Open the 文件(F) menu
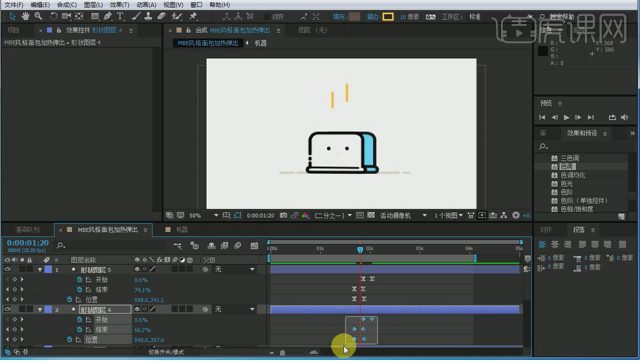Viewport: 641px width, 361px height. (x=14, y=5)
